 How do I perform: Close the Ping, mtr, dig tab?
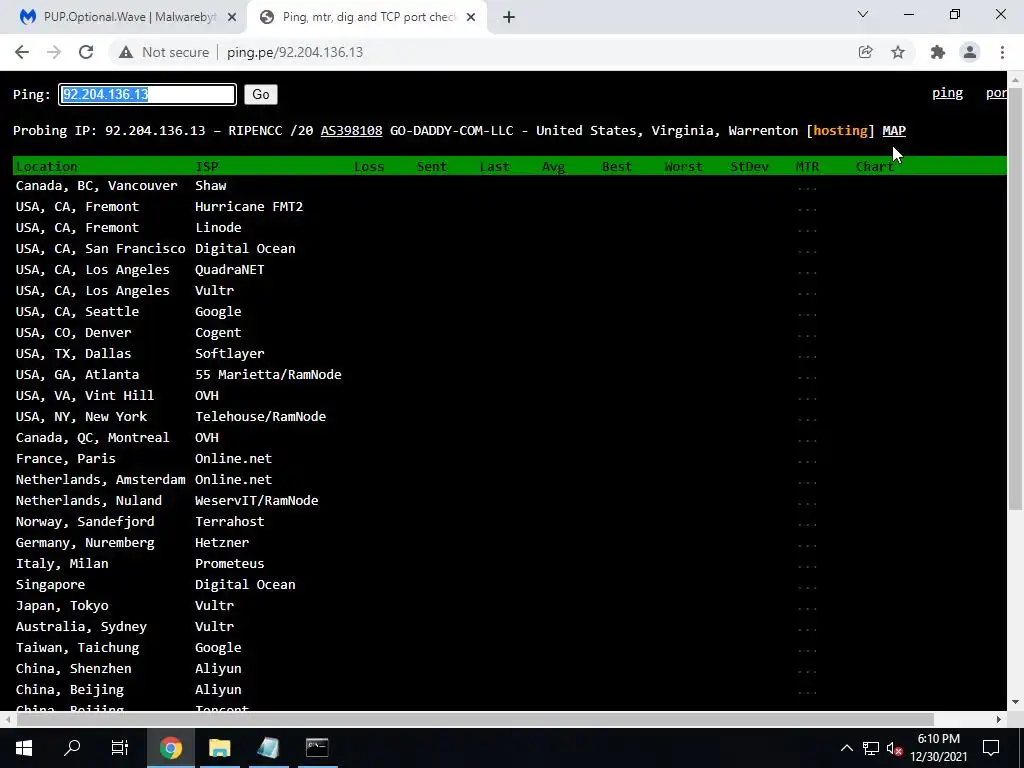(x=471, y=17)
